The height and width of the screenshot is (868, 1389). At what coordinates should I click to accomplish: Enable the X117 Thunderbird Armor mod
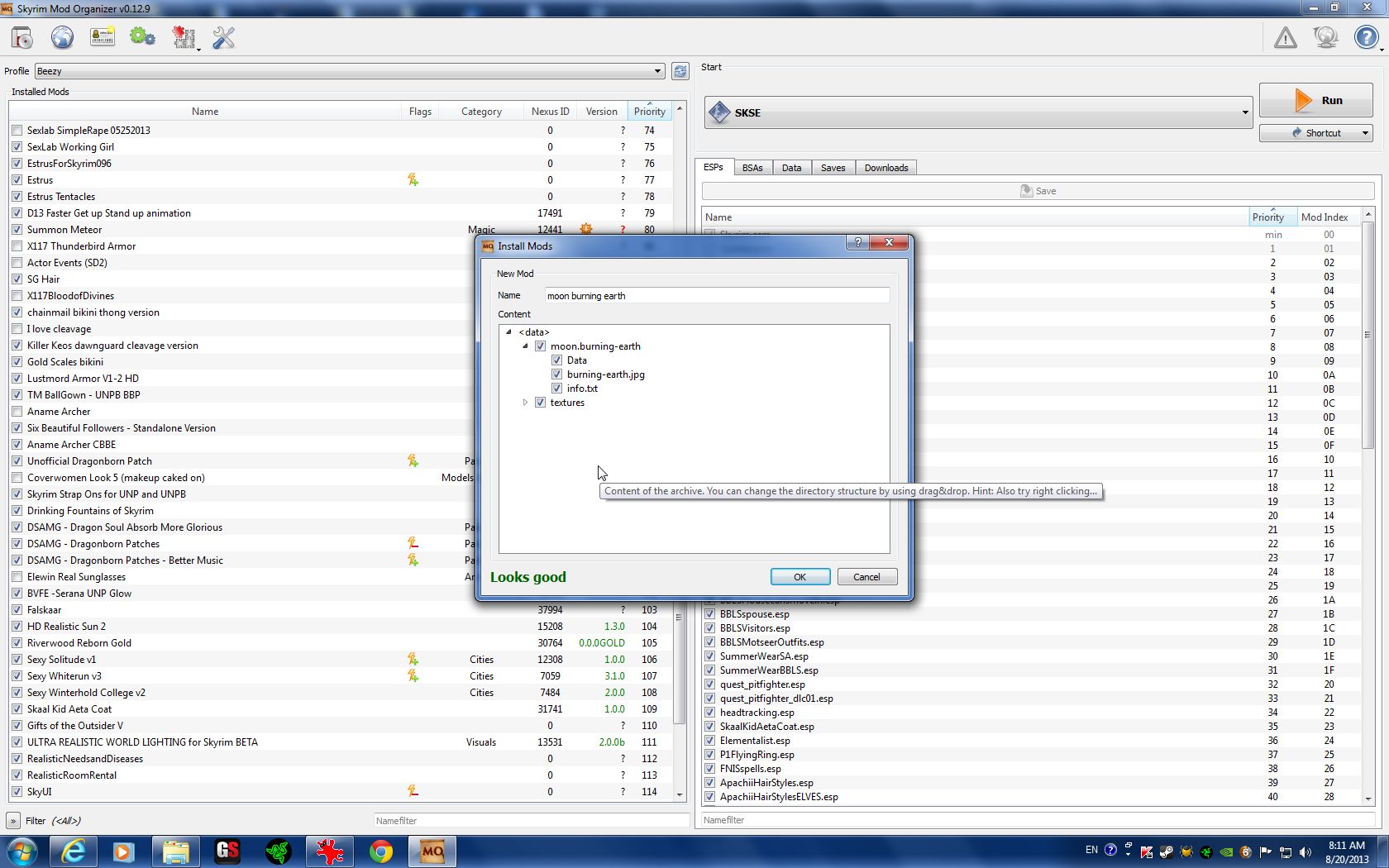[17, 246]
